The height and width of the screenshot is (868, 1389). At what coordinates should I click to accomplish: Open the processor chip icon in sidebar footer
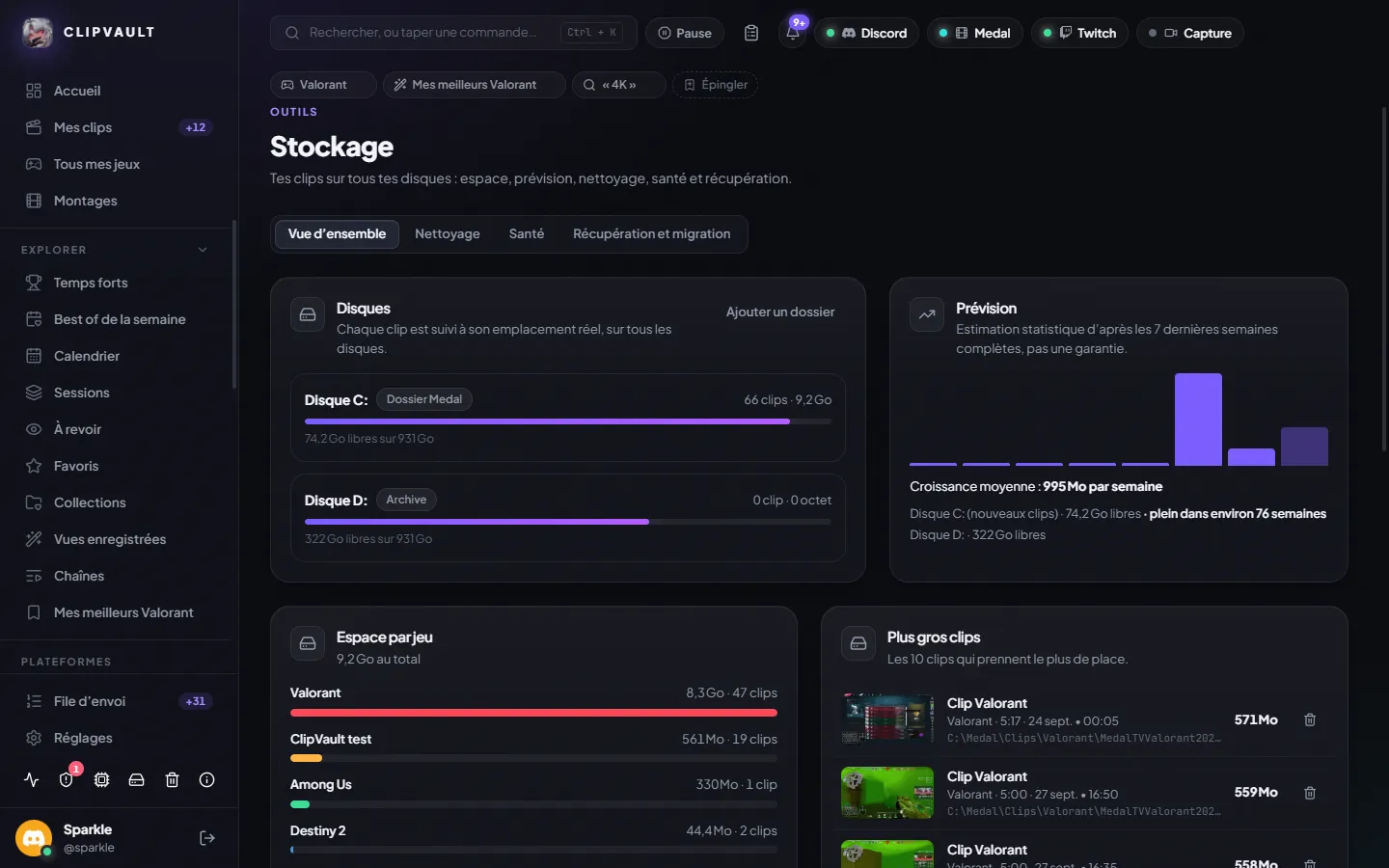[101, 780]
